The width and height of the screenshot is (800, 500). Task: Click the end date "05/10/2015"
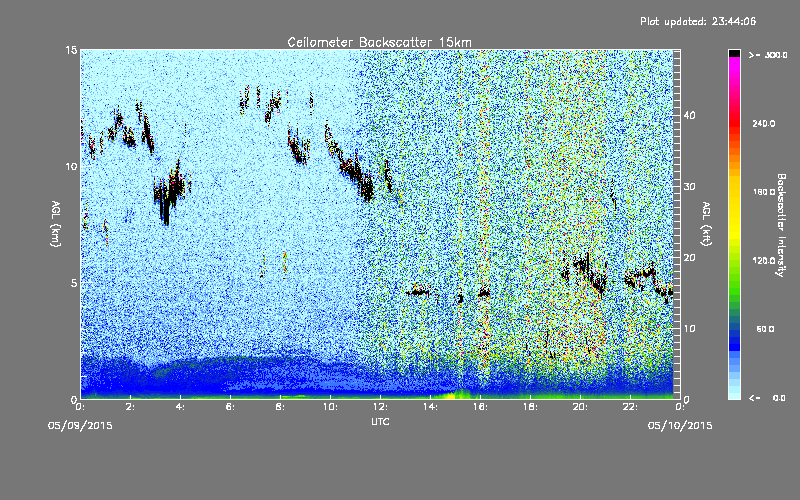[x=680, y=426]
